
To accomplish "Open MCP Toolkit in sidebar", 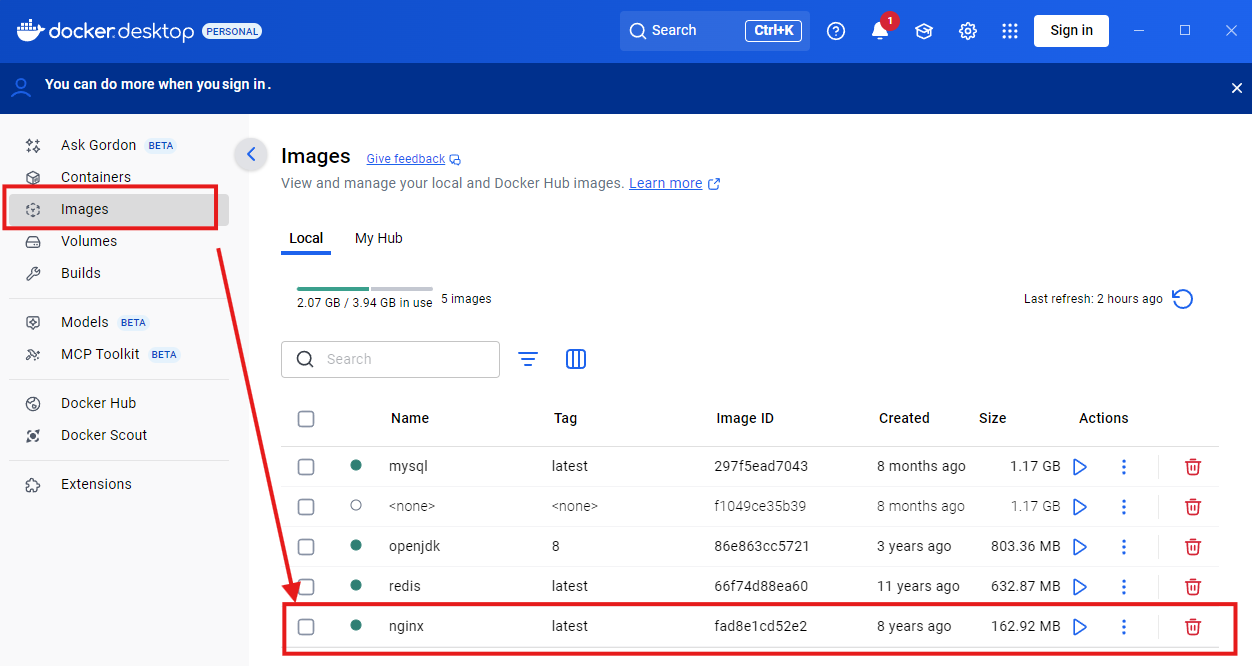I will pos(118,355).
